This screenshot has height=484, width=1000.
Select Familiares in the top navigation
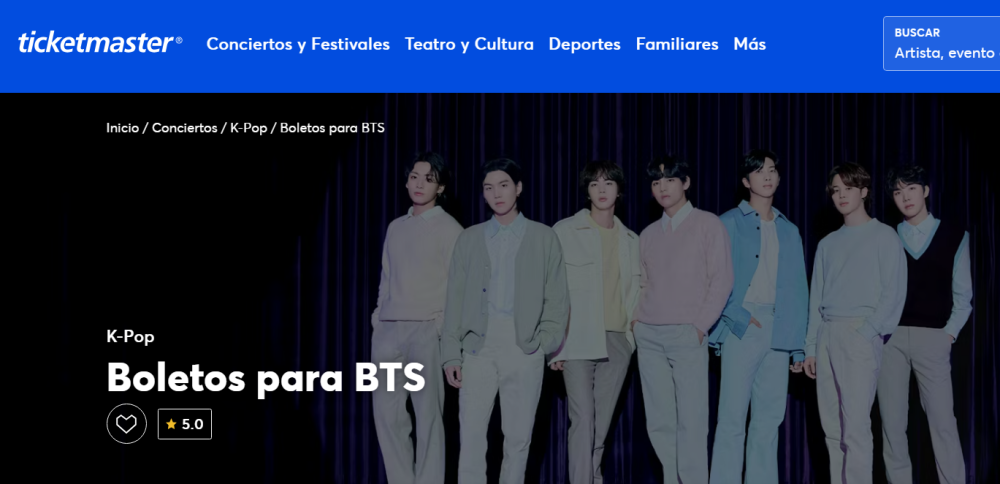677,44
